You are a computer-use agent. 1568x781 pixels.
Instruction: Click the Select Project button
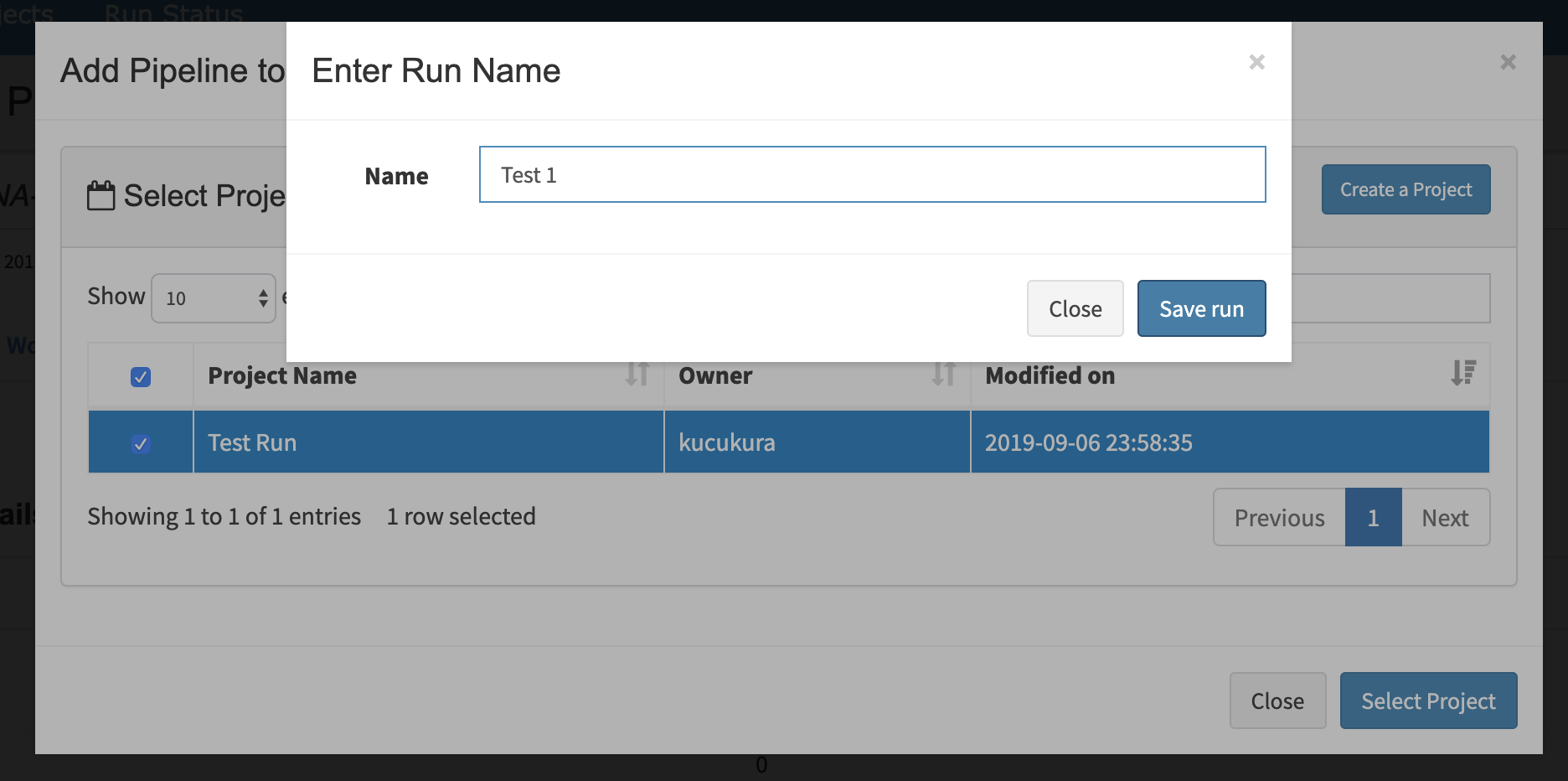[1428, 701]
